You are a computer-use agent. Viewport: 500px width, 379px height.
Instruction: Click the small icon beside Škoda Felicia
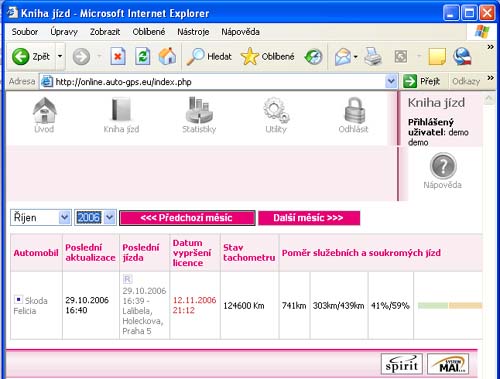click(x=18, y=300)
